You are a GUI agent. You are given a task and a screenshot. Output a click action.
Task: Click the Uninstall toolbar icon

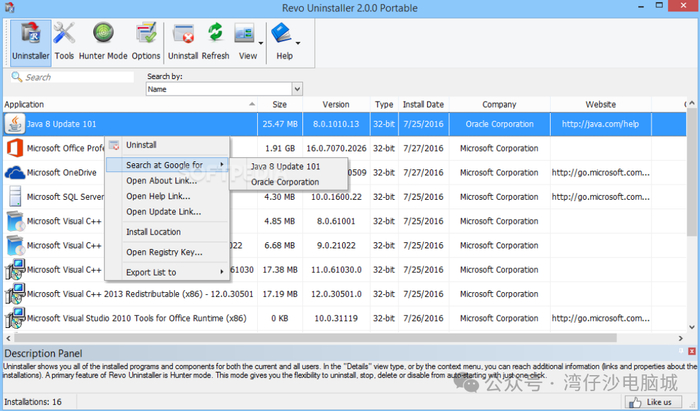click(183, 42)
